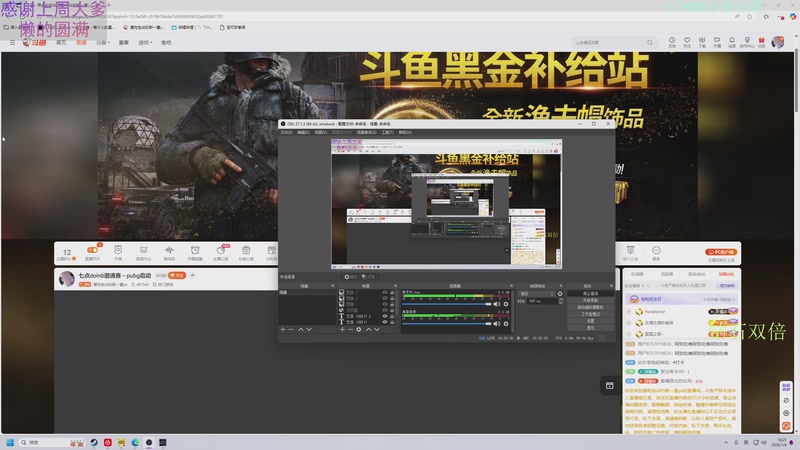Pop out the OBS sources dock

(x=395, y=286)
